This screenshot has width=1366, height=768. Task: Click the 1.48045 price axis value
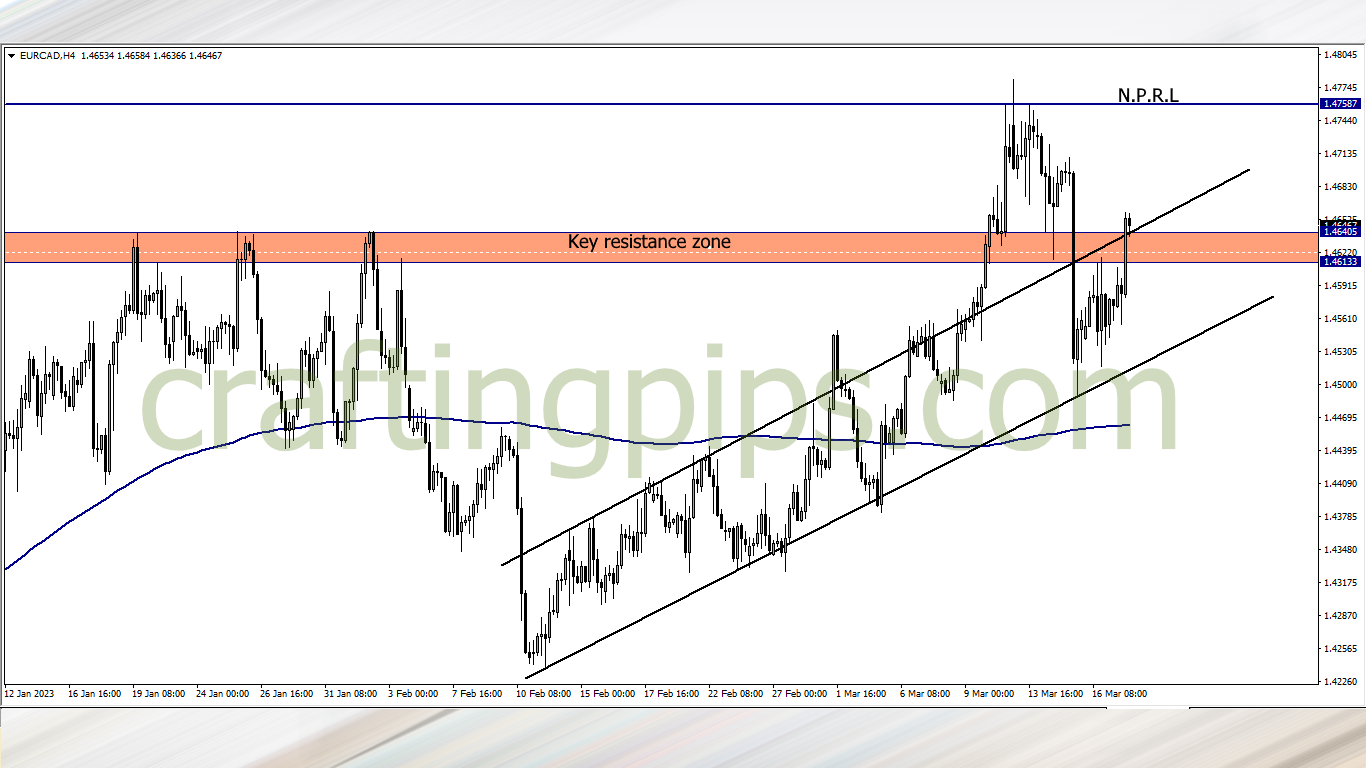[1340, 55]
